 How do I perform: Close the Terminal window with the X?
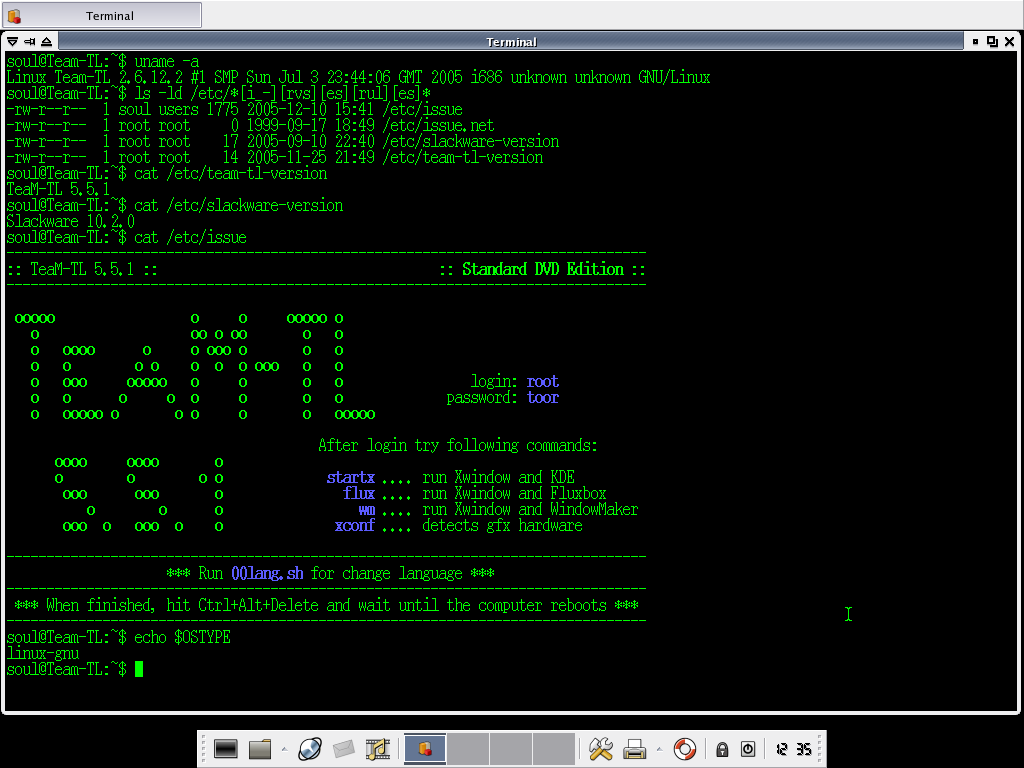coord(1009,42)
